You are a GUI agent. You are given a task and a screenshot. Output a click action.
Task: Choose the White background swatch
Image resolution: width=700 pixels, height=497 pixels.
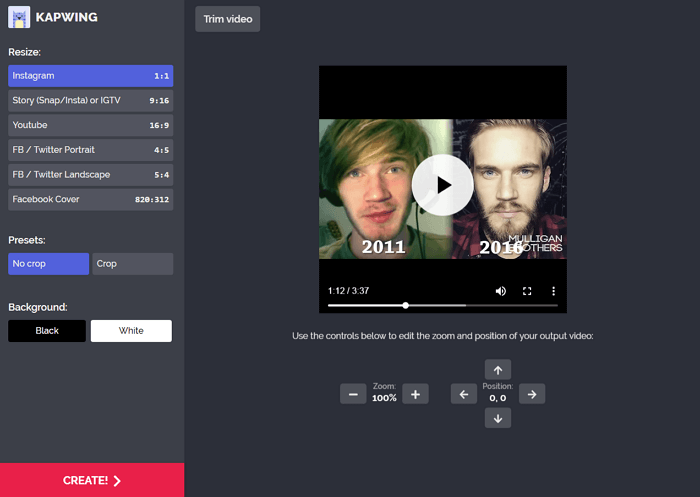(x=131, y=331)
